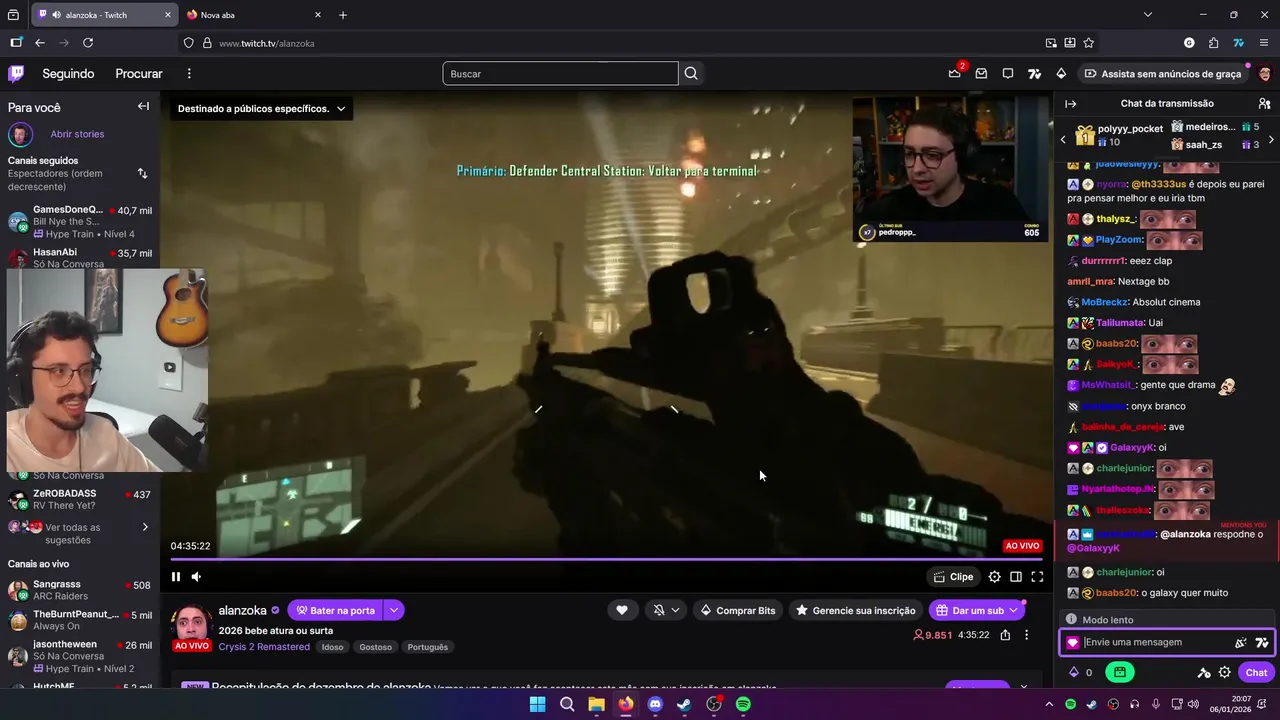Image resolution: width=1280 pixels, height=720 pixels.
Task: Click the Idoso tag
Action: click(x=333, y=647)
